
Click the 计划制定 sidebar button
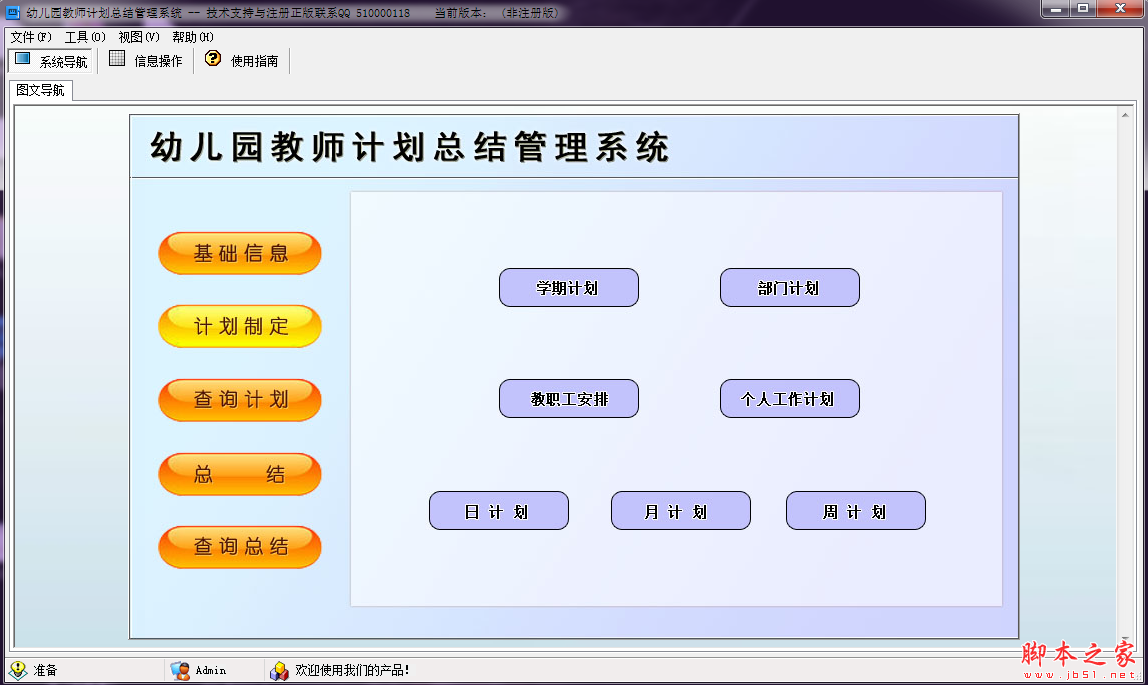tap(239, 326)
